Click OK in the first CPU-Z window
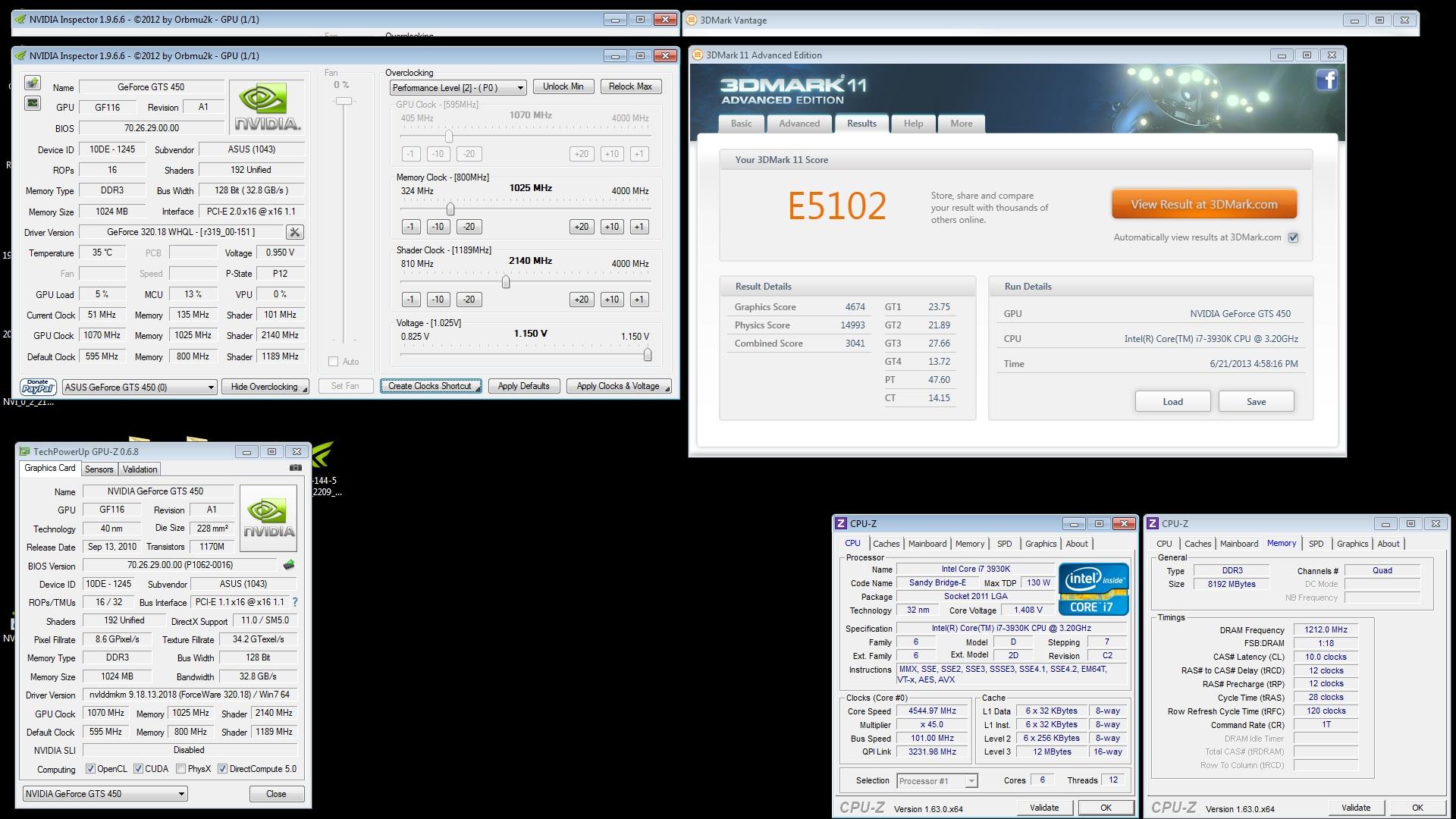The image size is (1456, 819). 1106,808
